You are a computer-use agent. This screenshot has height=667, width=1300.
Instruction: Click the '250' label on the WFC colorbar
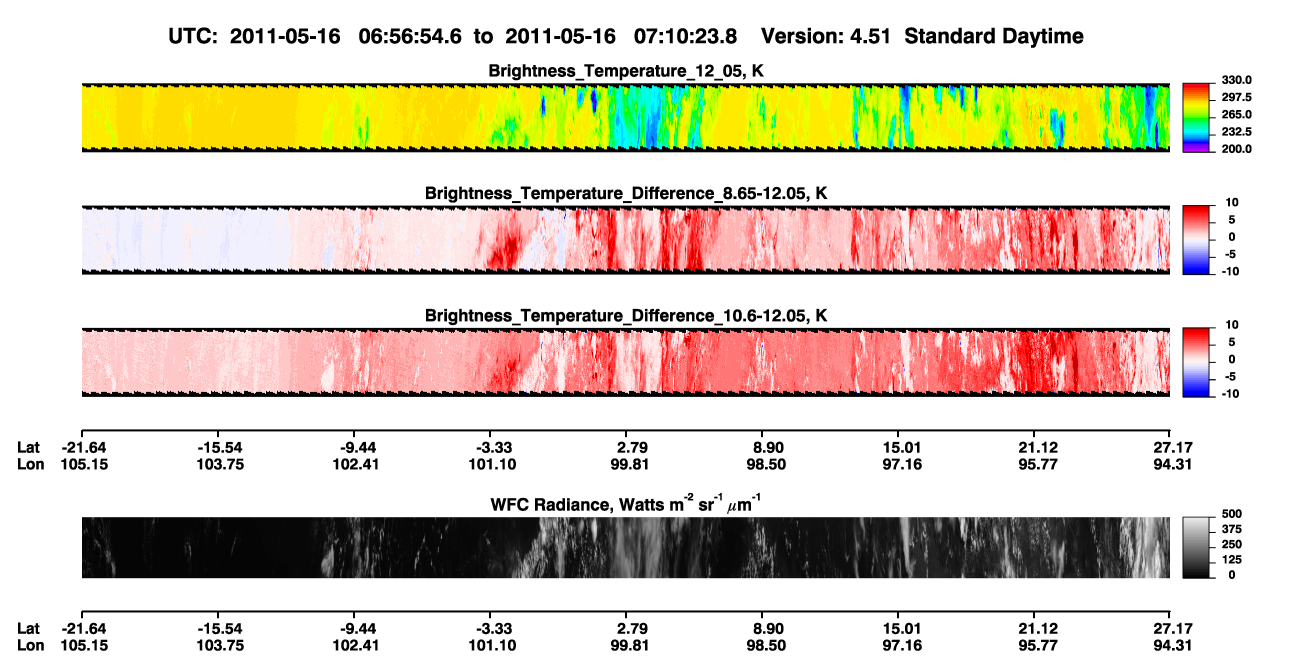point(1232,545)
